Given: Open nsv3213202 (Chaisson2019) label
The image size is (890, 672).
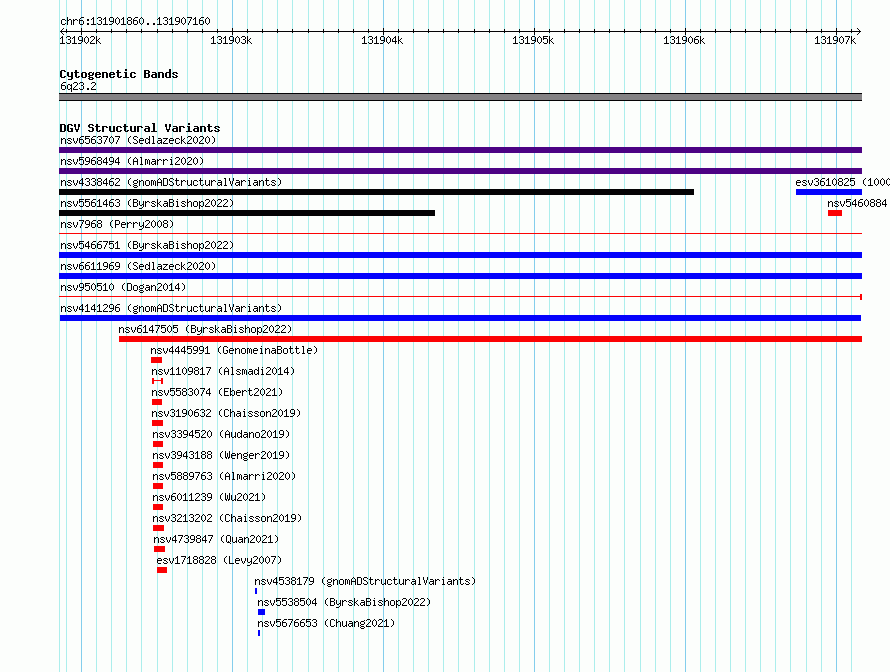Looking at the screenshot, I should coord(227,518).
